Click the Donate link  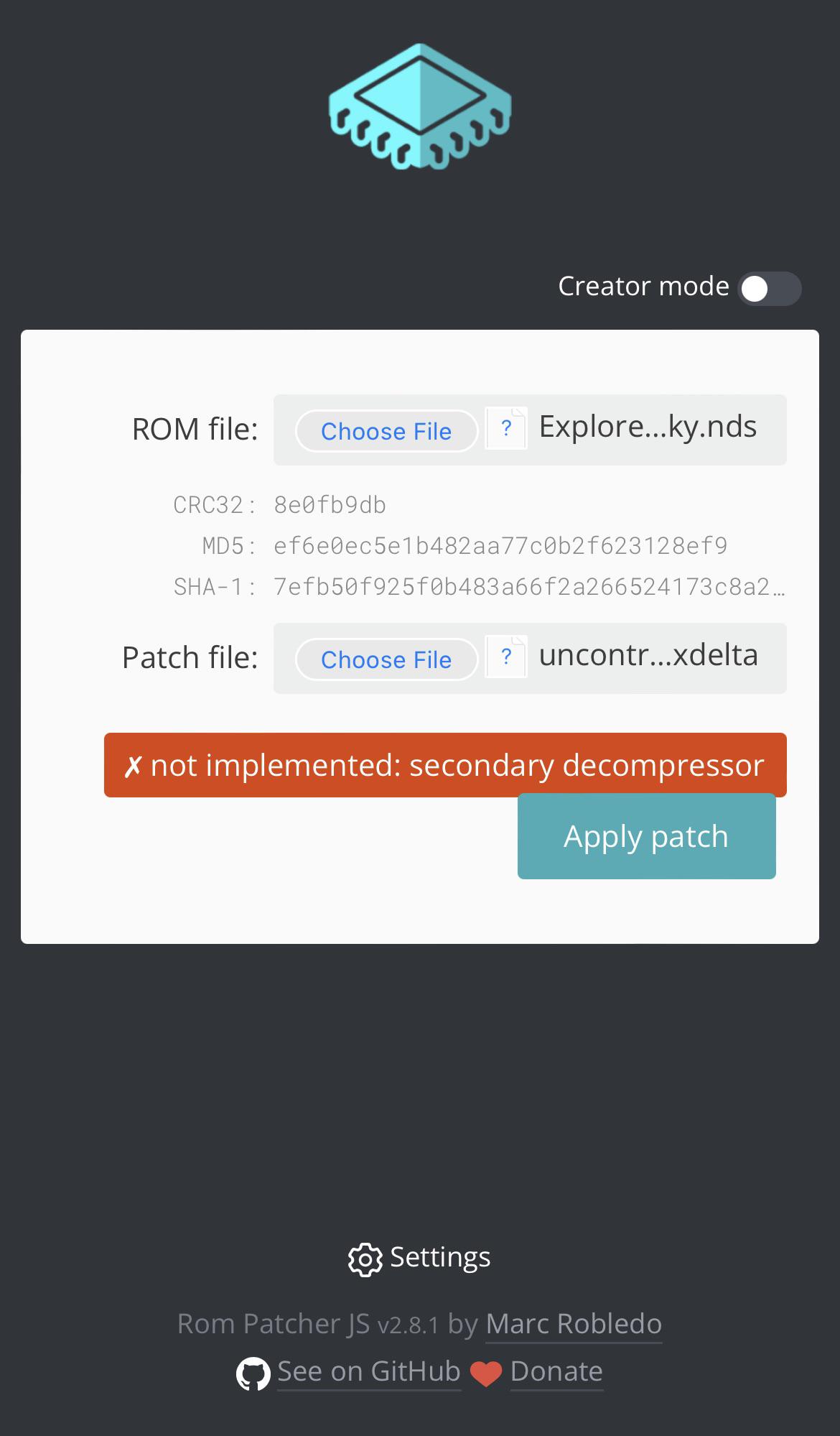pos(556,1371)
